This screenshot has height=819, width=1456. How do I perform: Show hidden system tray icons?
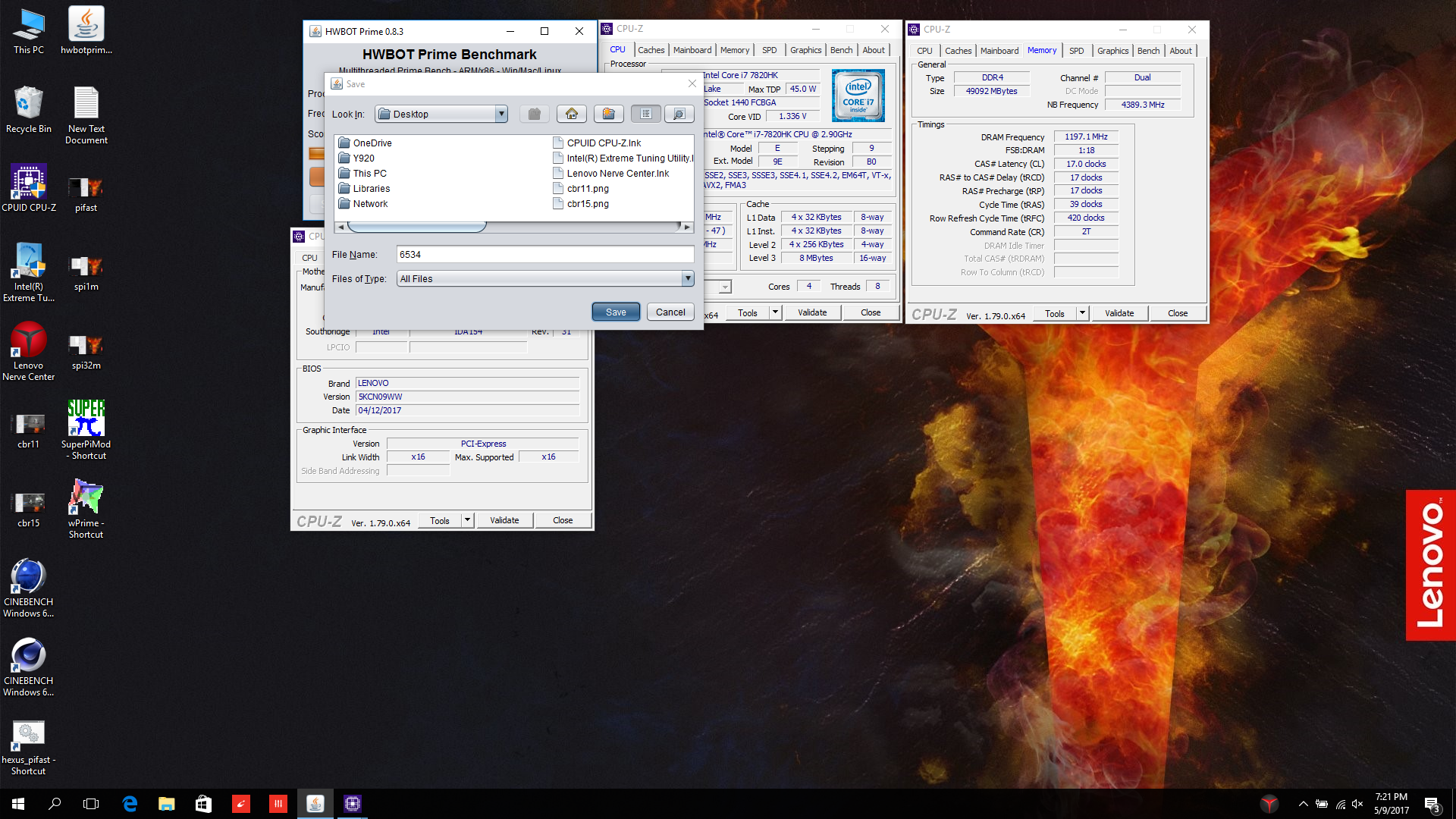(1303, 804)
